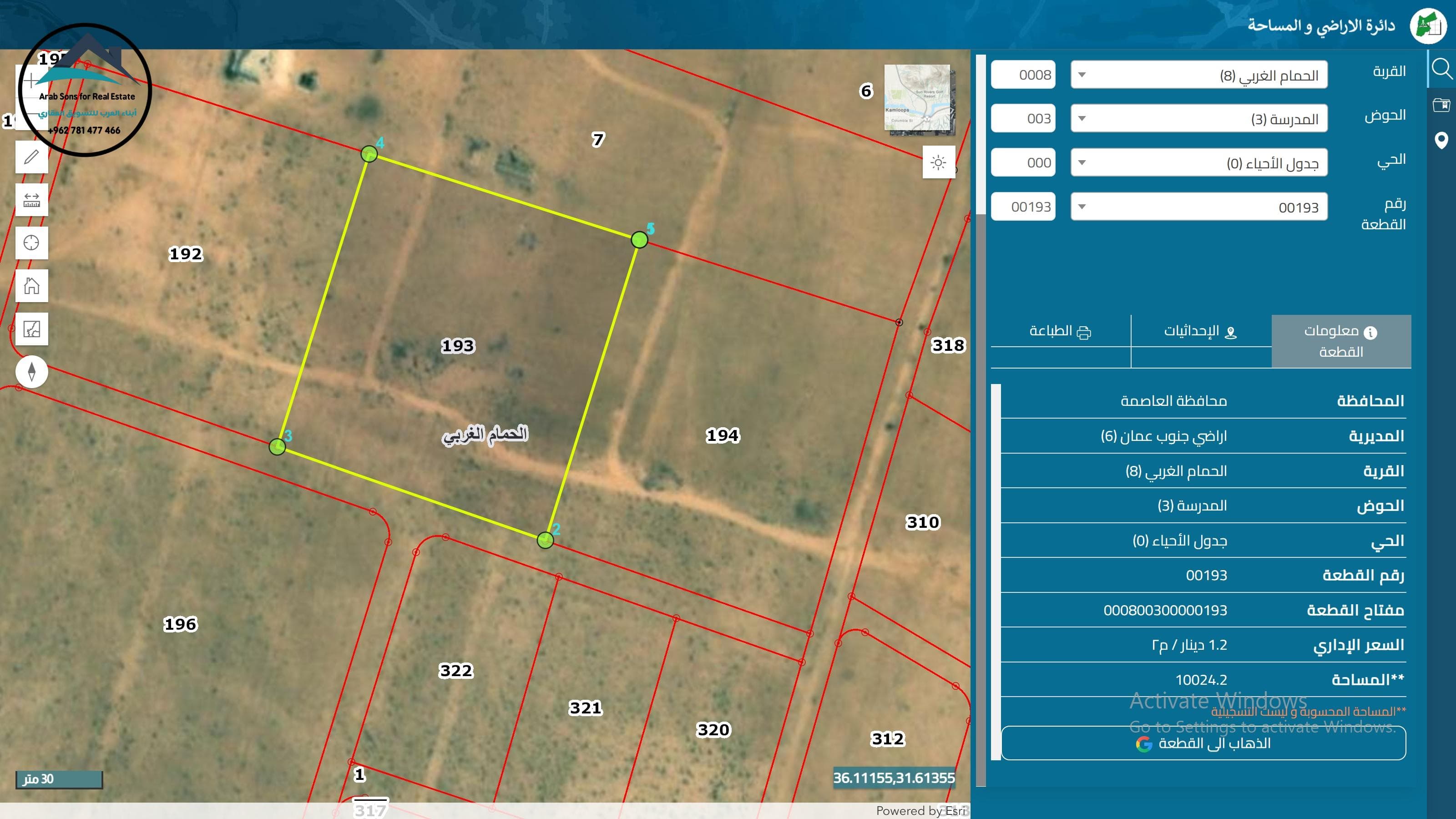Toggle the brightness sun button
Image resolution: width=1456 pixels, height=819 pixels.
(938, 162)
